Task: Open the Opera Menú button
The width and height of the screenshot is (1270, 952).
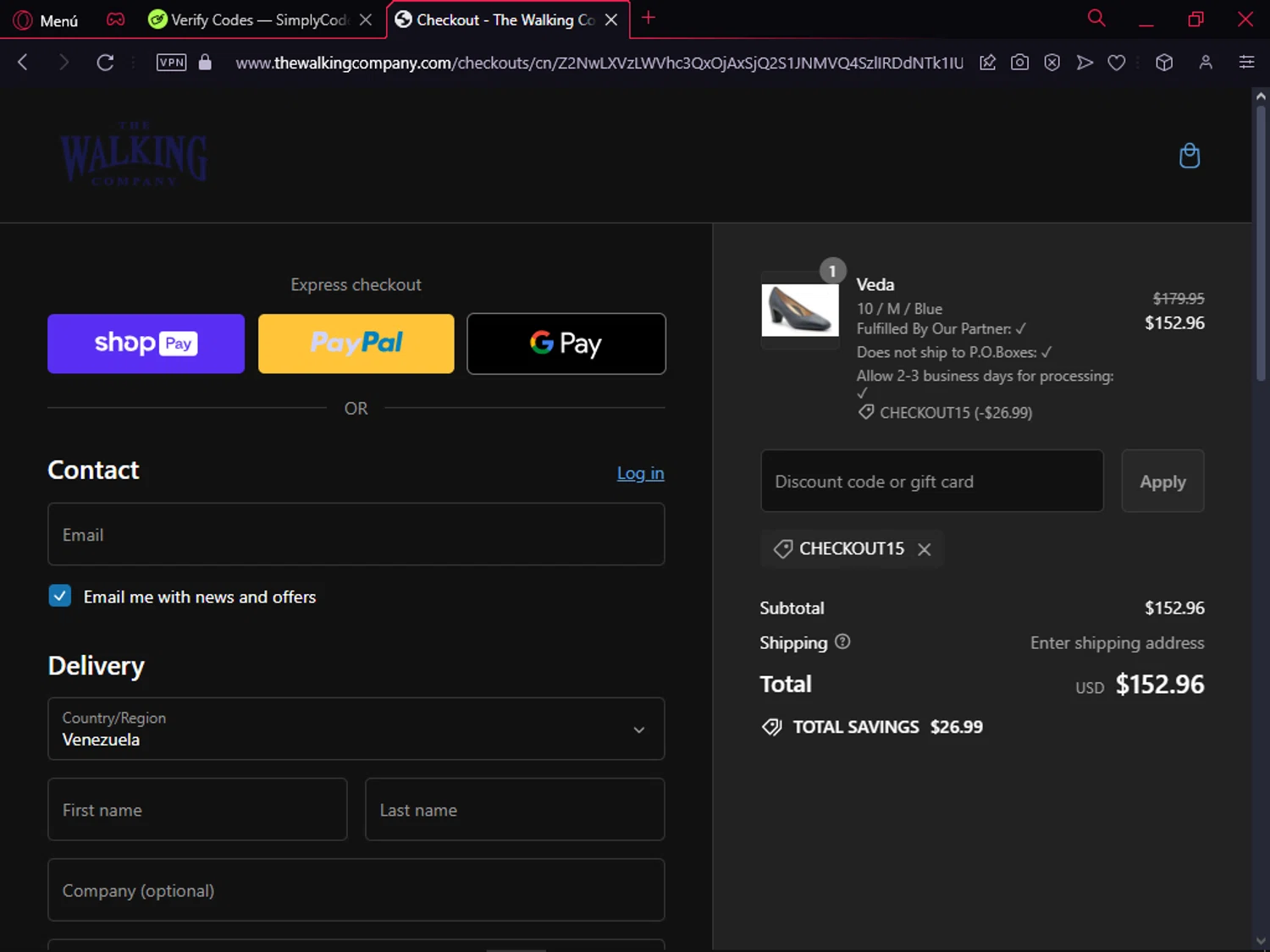Action: 47,19
